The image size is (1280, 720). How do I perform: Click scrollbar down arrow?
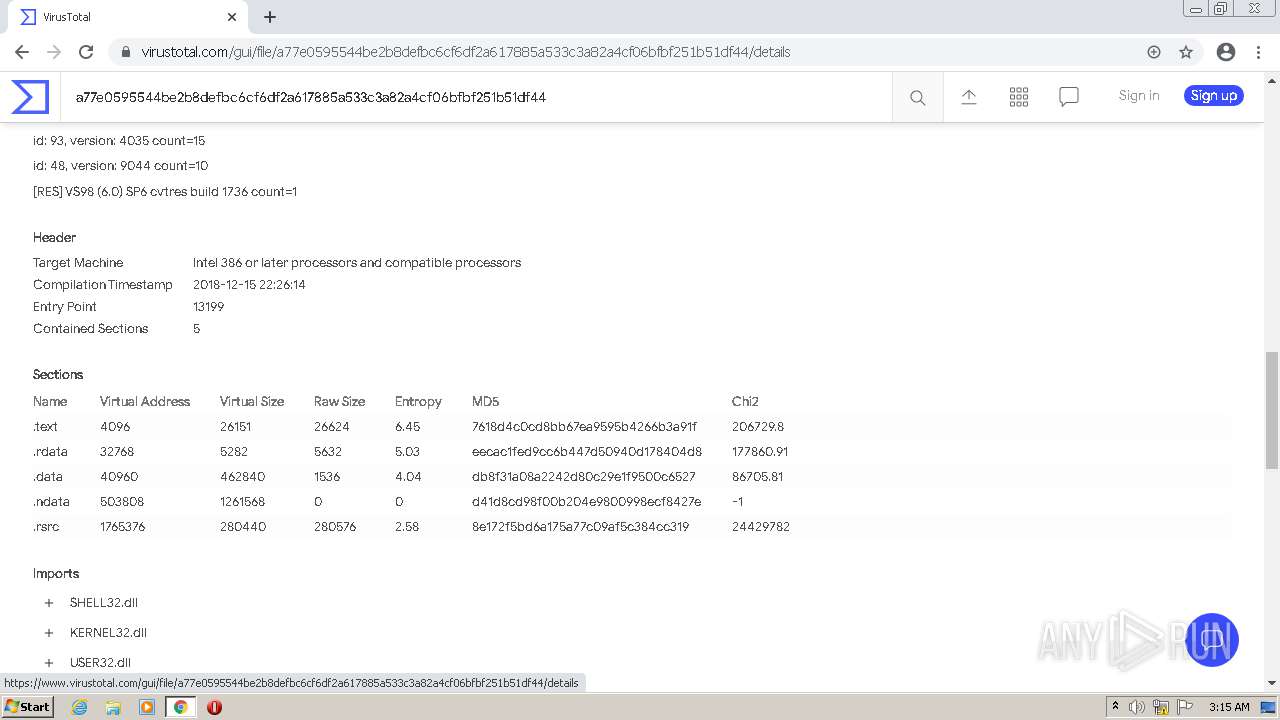coord(1272,683)
